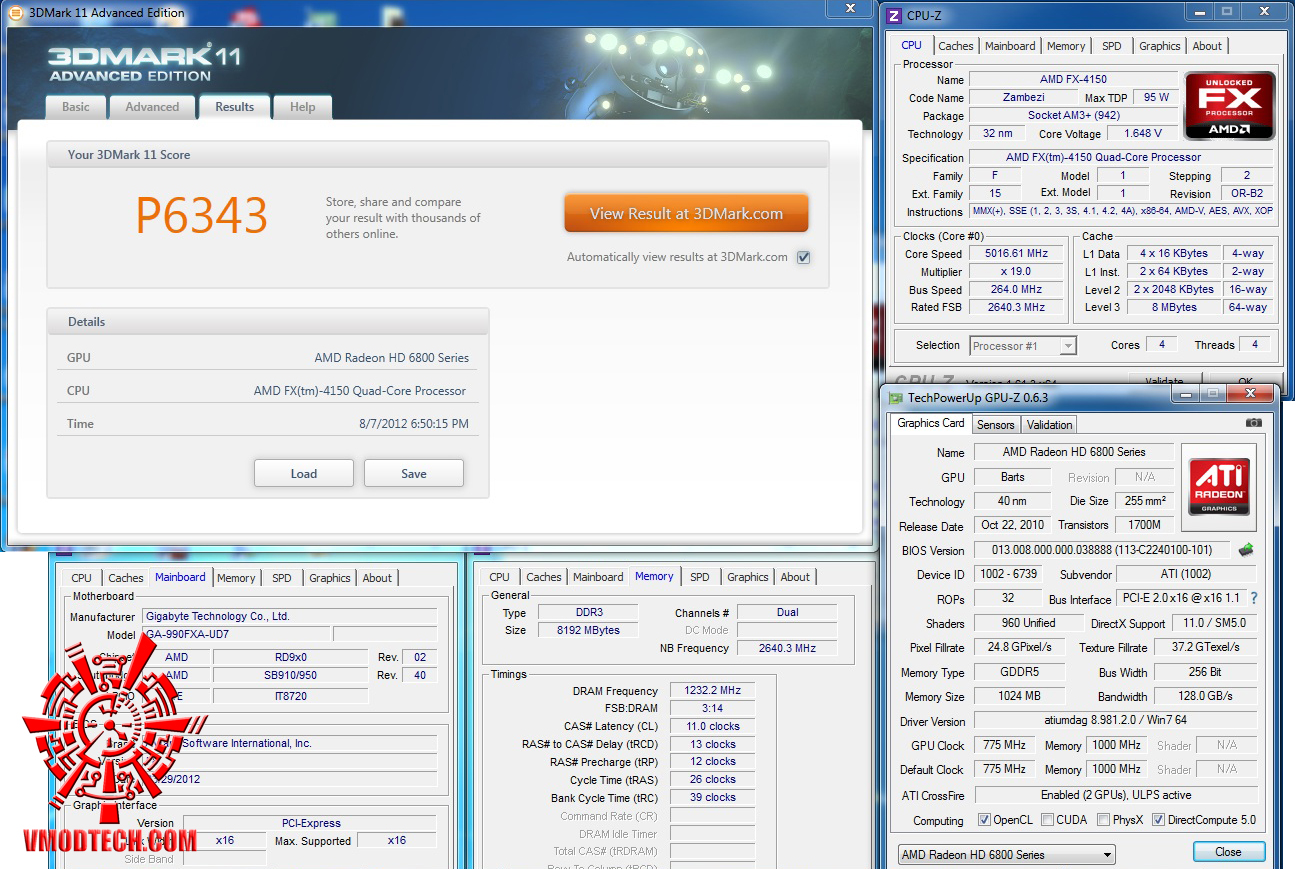
Task: Switch to the Basic tab in 3DMark 11
Action: click(x=76, y=107)
